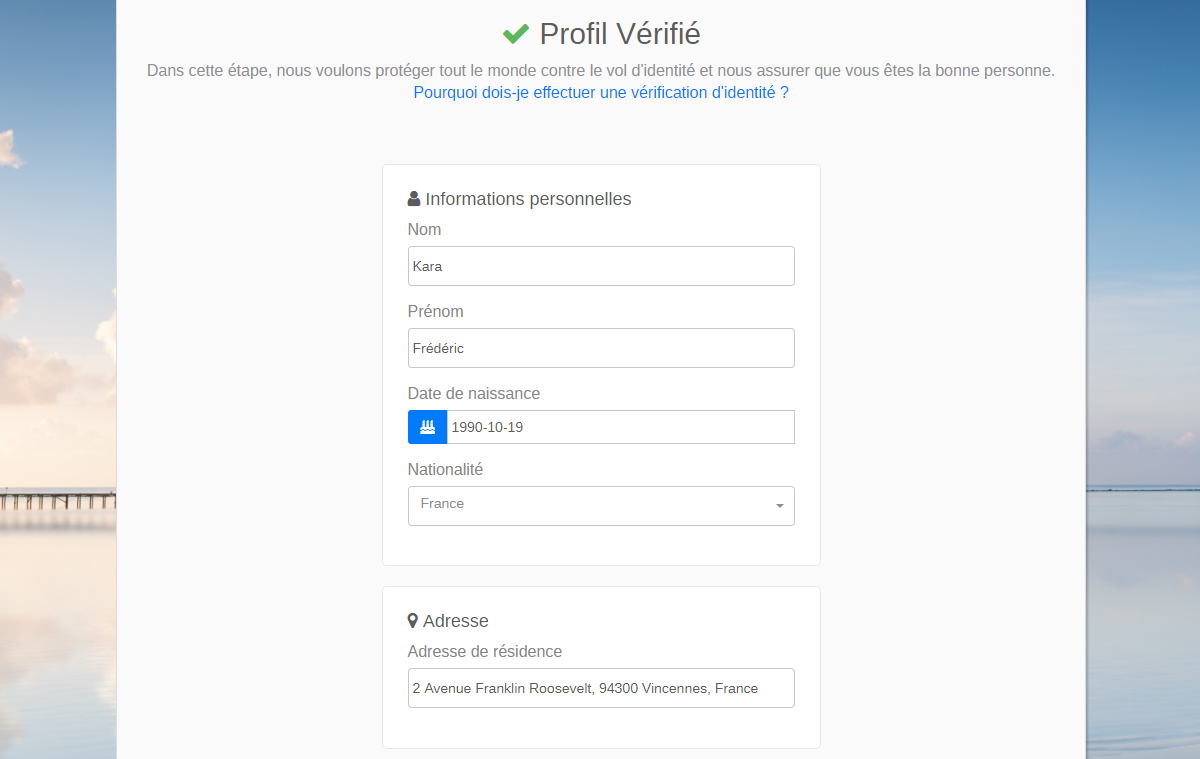Click the Adresse section heading

[455, 621]
